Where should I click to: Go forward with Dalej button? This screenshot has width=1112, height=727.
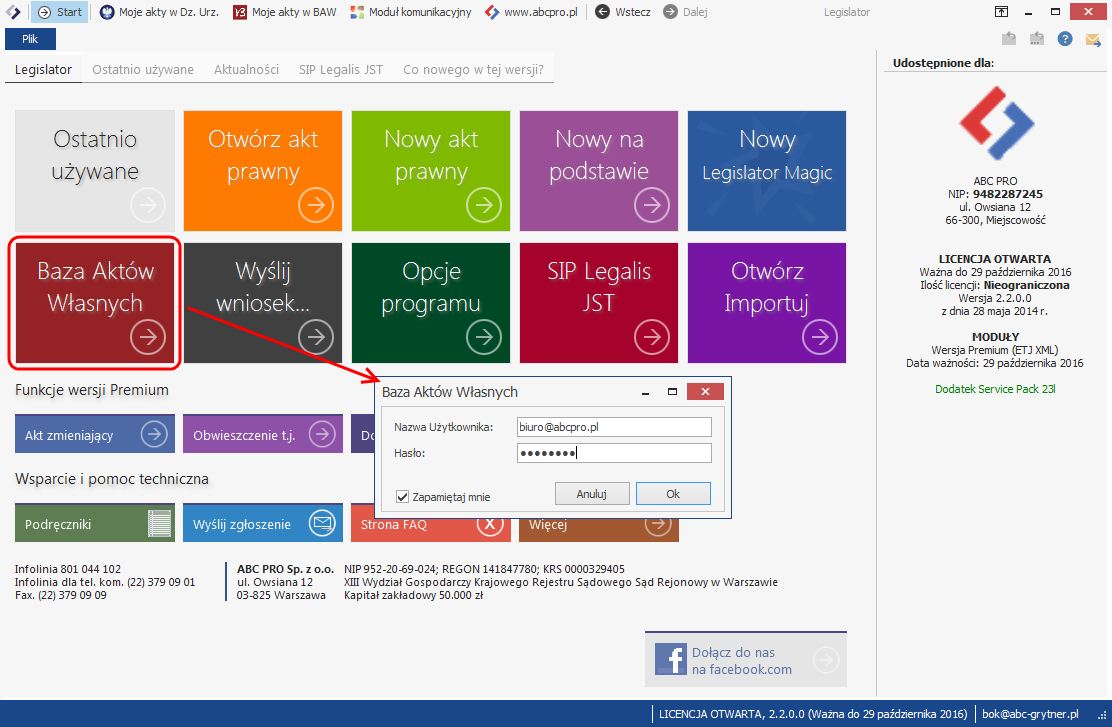click(685, 12)
